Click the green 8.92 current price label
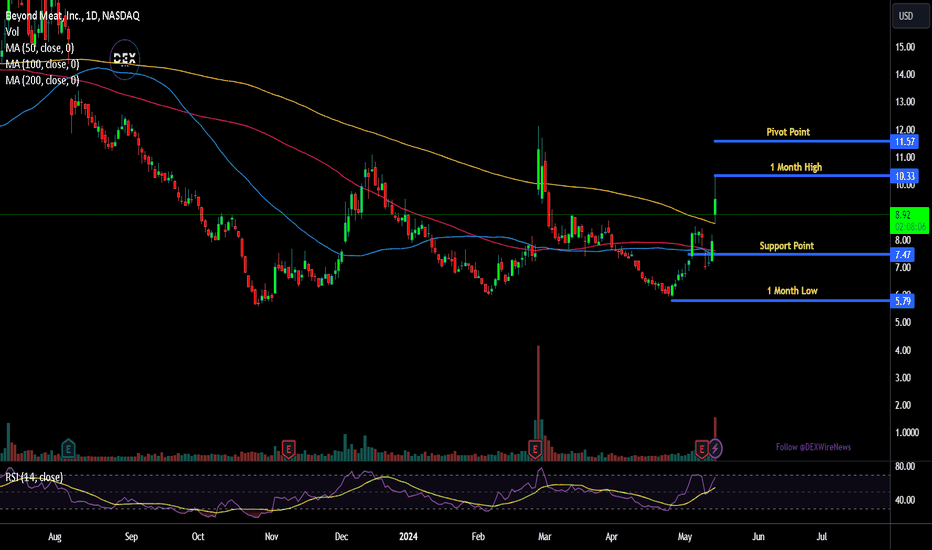 (910, 221)
